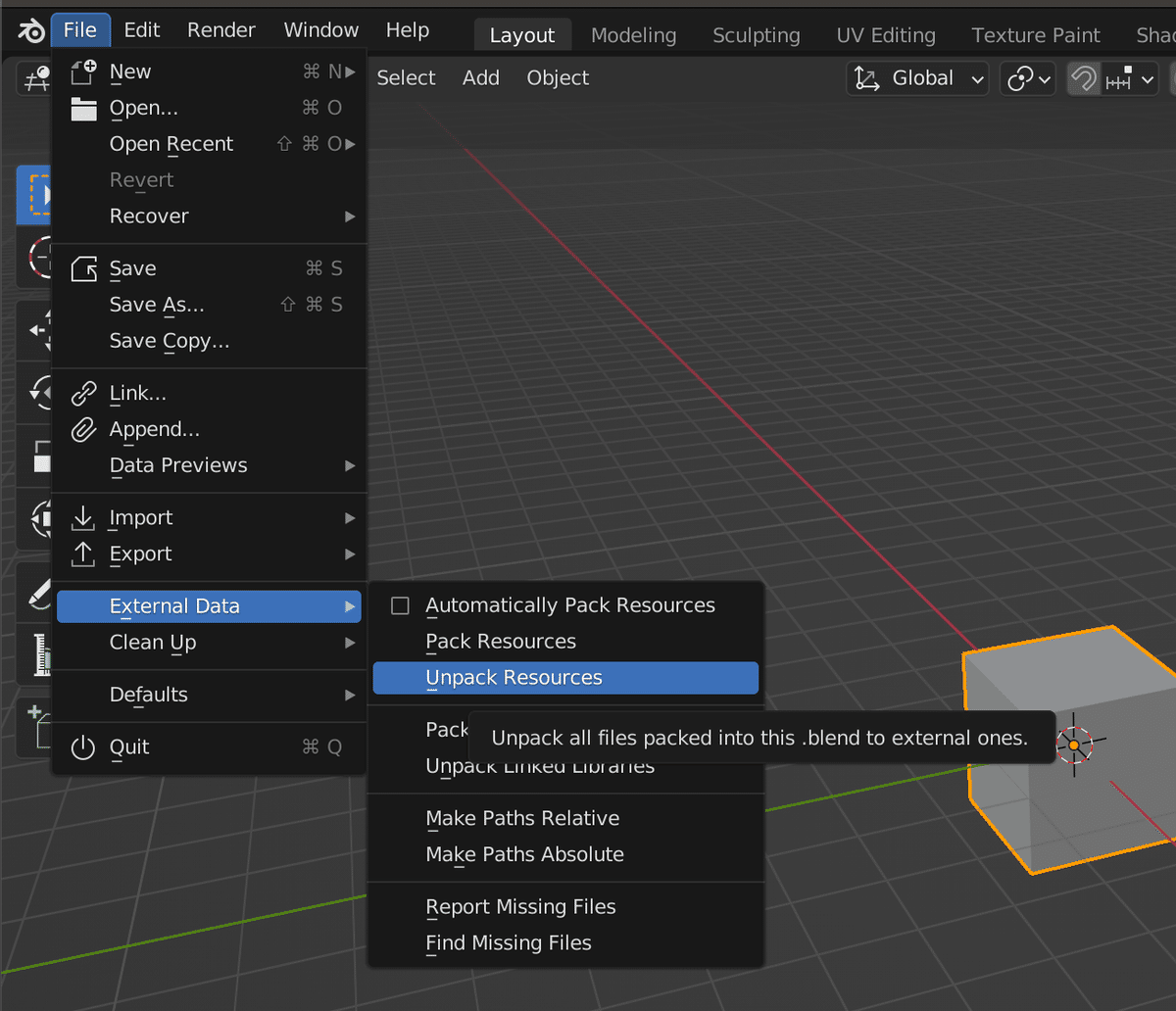
Task: Open the Global orientation dropdown
Action: [x=918, y=78]
